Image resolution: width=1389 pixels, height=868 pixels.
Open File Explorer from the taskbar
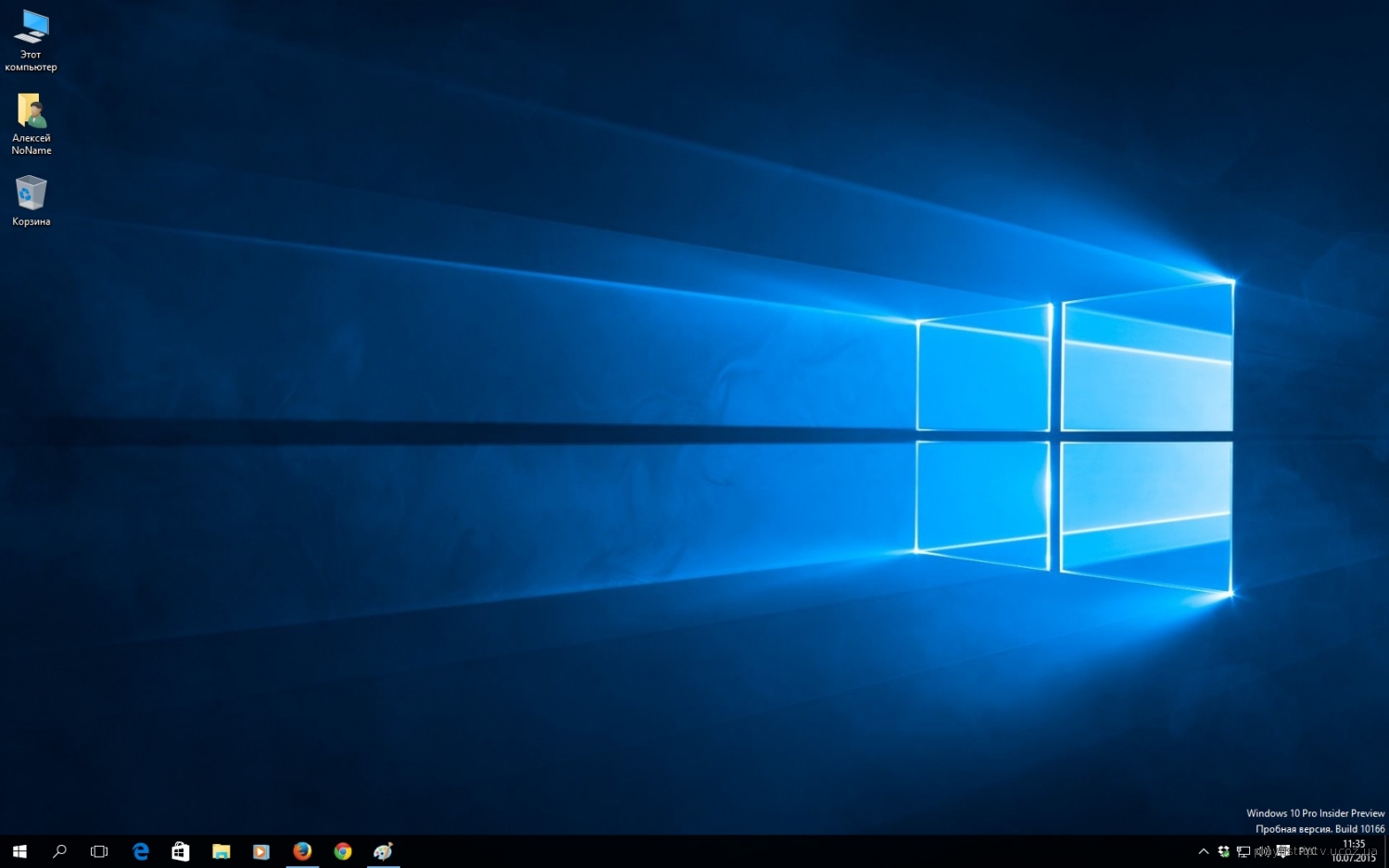pos(221,851)
